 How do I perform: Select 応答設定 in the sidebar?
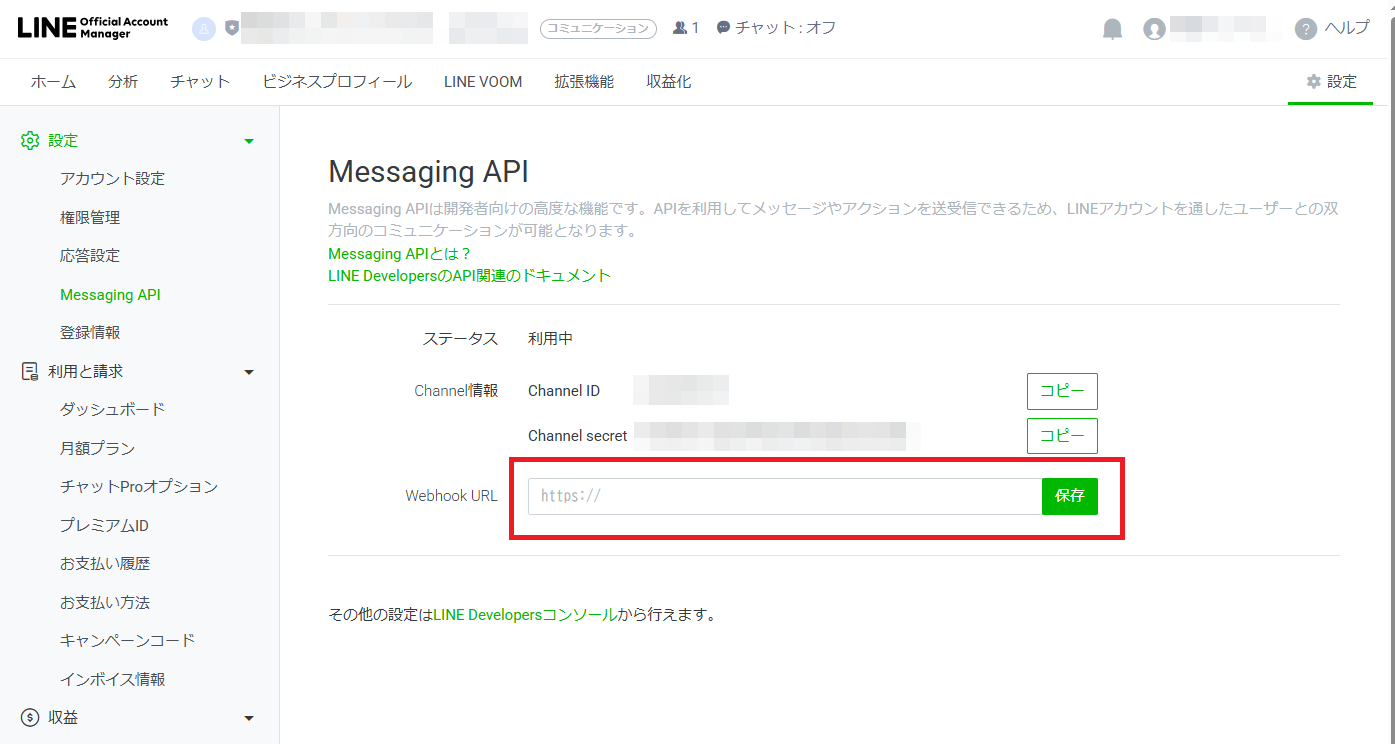[90, 256]
